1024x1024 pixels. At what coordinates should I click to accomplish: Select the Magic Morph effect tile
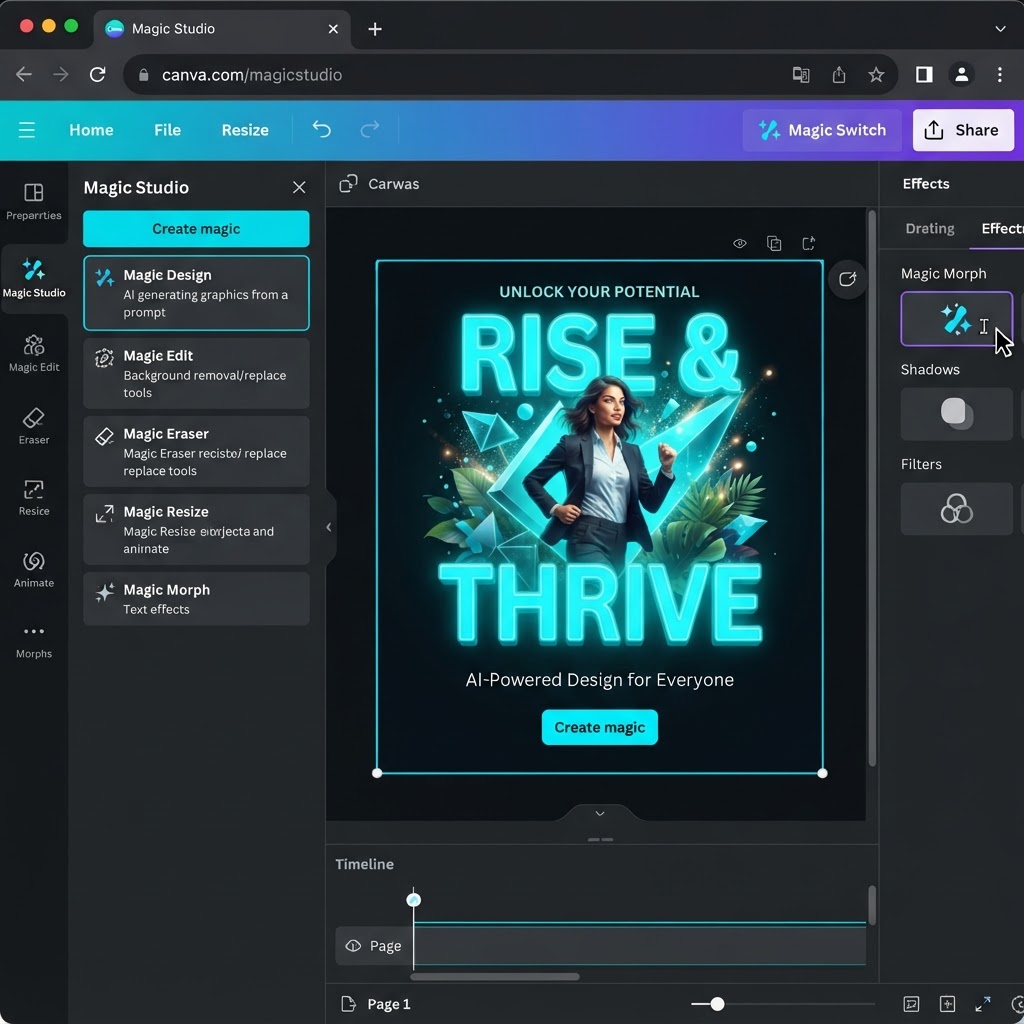956,319
